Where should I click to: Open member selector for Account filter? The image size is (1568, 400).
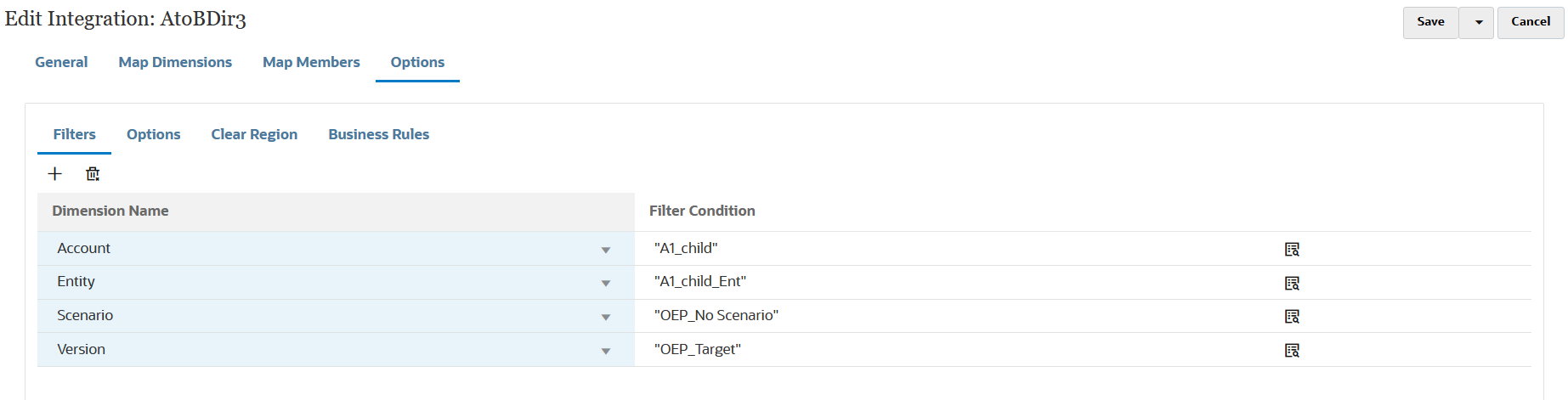coord(1292,250)
